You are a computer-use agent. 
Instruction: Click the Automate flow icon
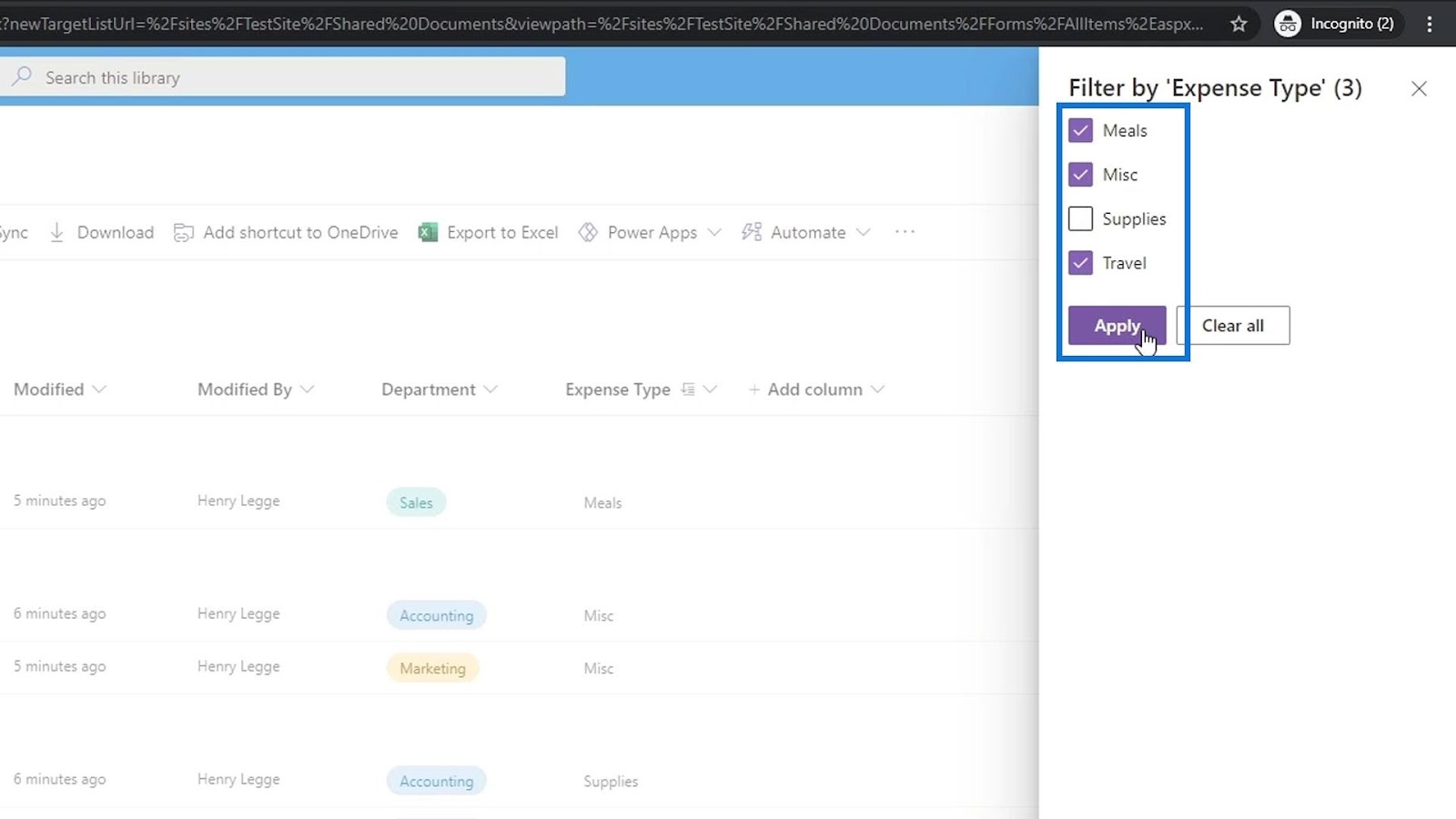[751, 232]
